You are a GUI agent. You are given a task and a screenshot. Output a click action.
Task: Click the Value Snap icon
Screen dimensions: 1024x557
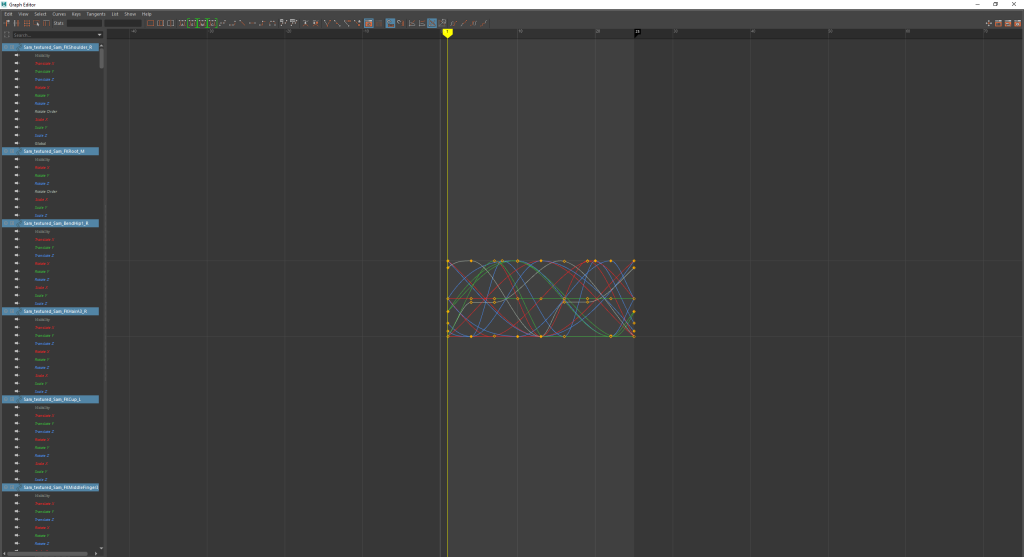(400, 23)
